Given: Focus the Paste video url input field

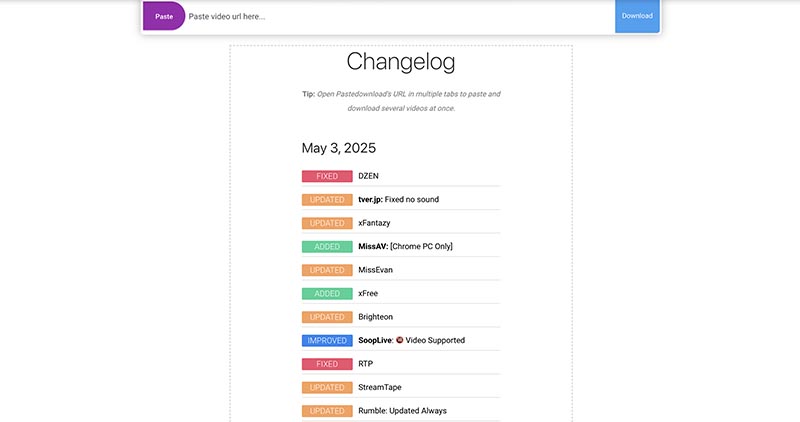Looking at the screenshot, I should (x=400, y=16).
